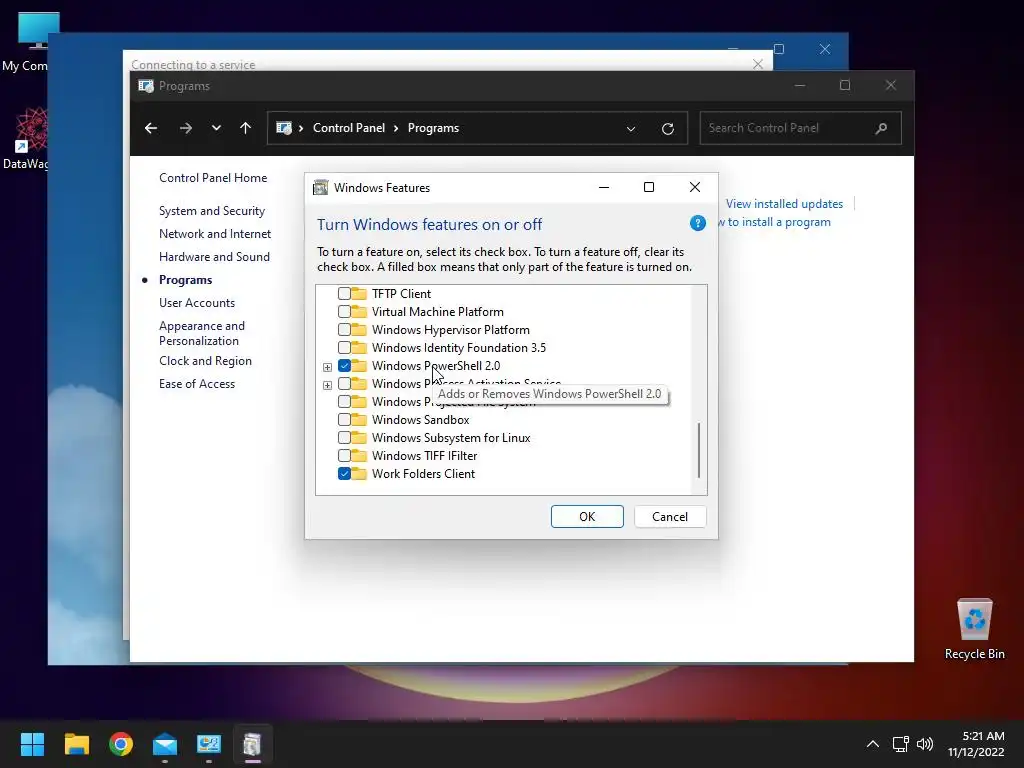Enable Windows Hypervisor Platform checkbox
The image size is (1024, 768).
pyautogui.click(x=344, y=330)
